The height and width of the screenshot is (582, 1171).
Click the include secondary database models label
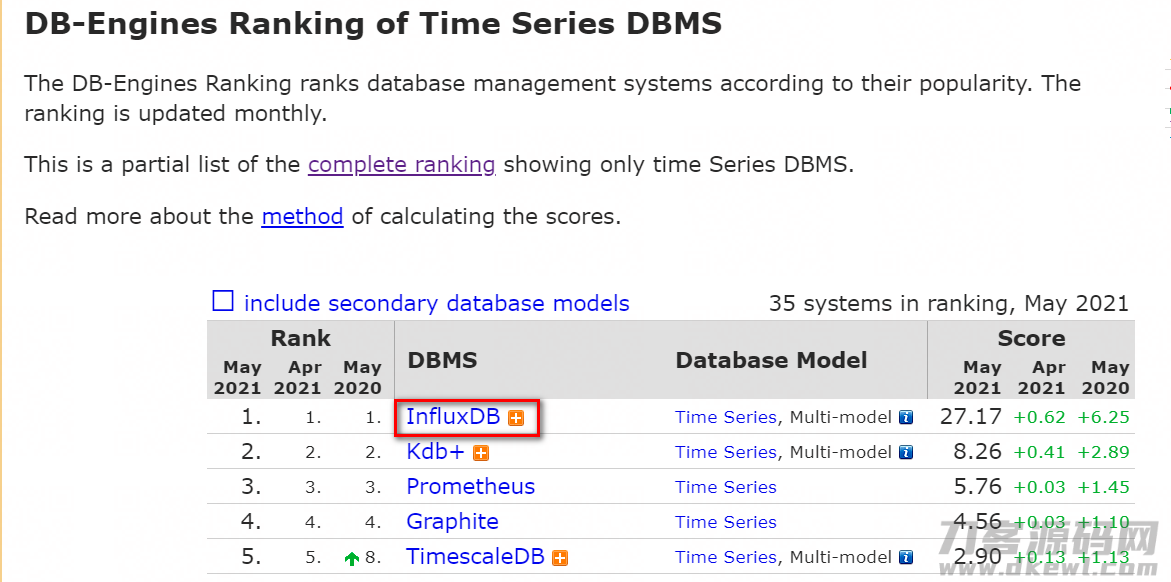437,303
